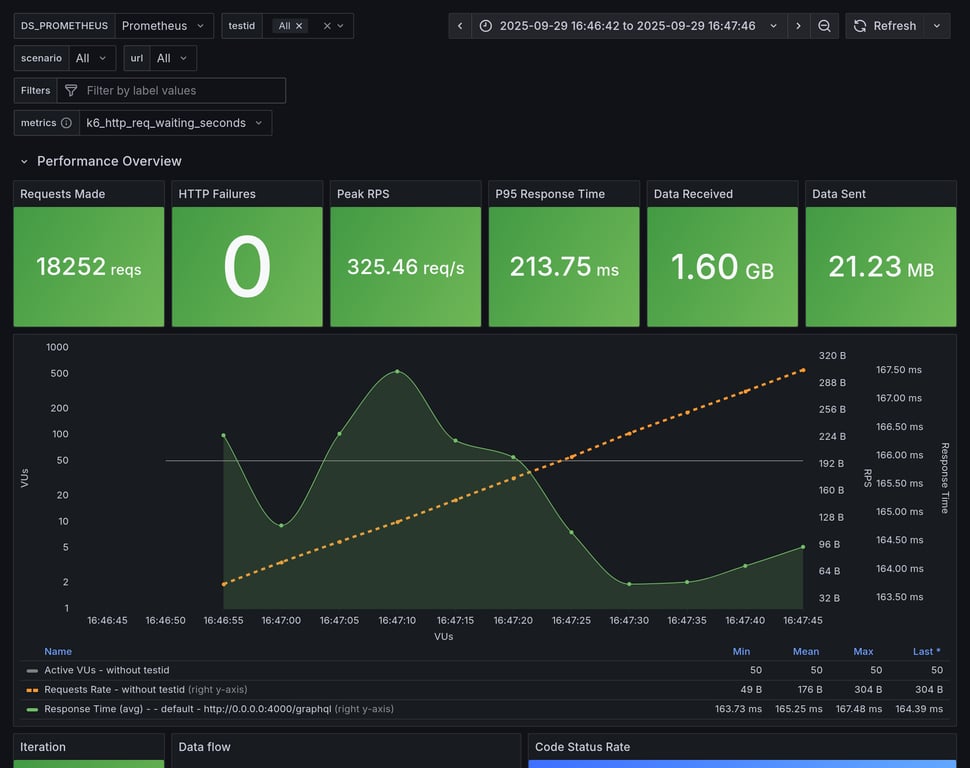Viewport: 970px width, 768px height.
Task: Open the url All dropdown
Action: pyautogui.click(x=173, y=58)
